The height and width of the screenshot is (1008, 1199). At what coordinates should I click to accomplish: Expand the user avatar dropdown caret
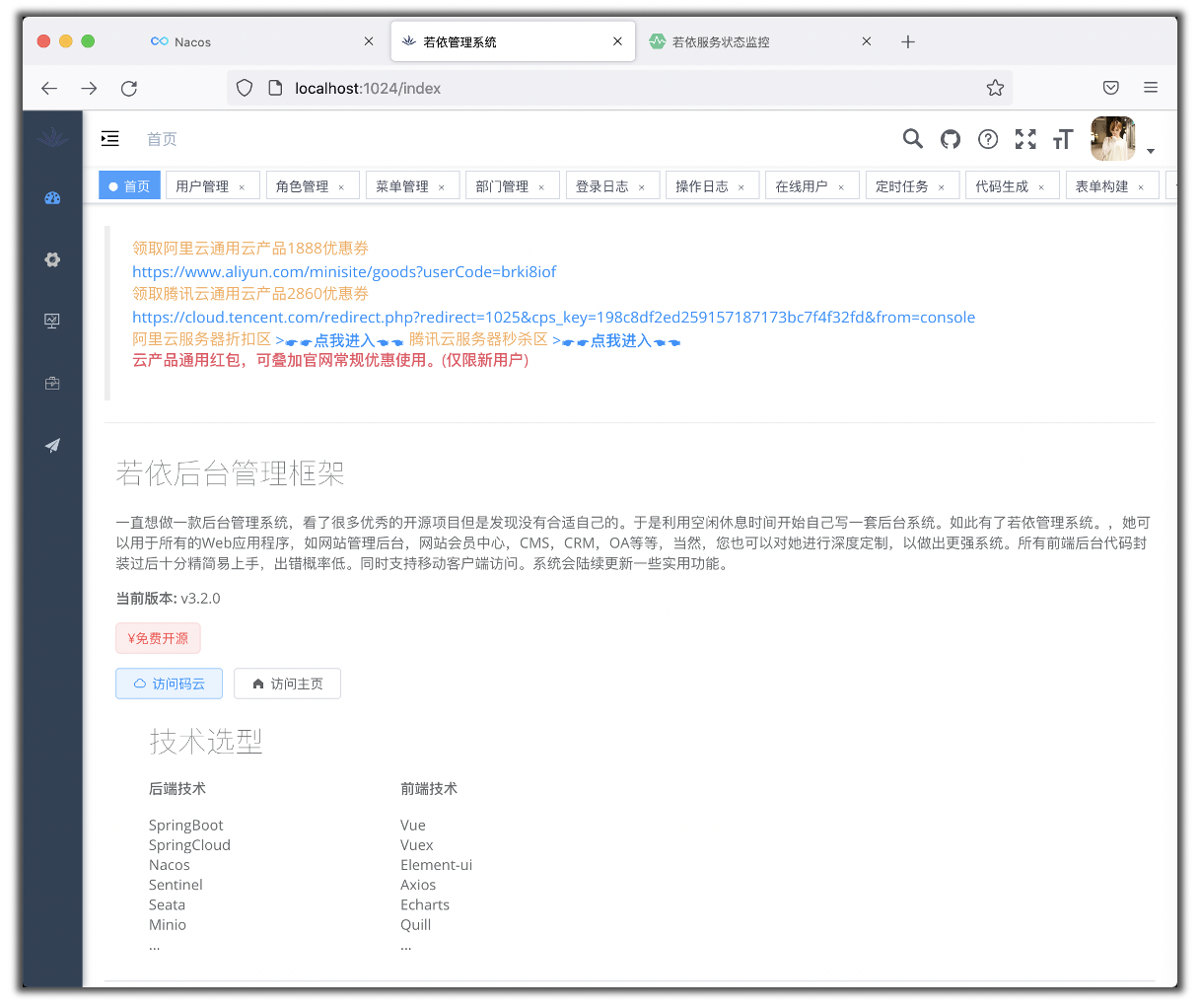click(1151, 151)
